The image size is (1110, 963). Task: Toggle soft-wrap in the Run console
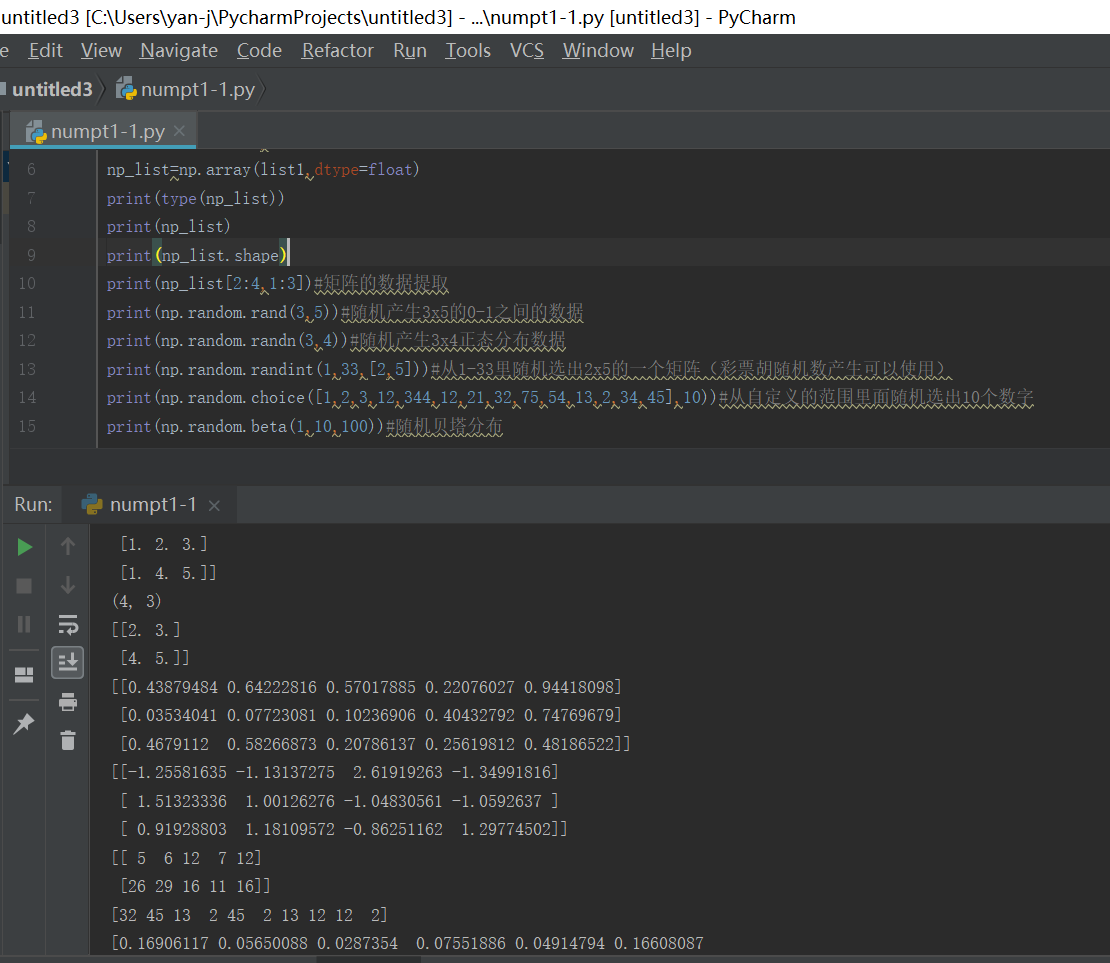(x=67, y=624)
